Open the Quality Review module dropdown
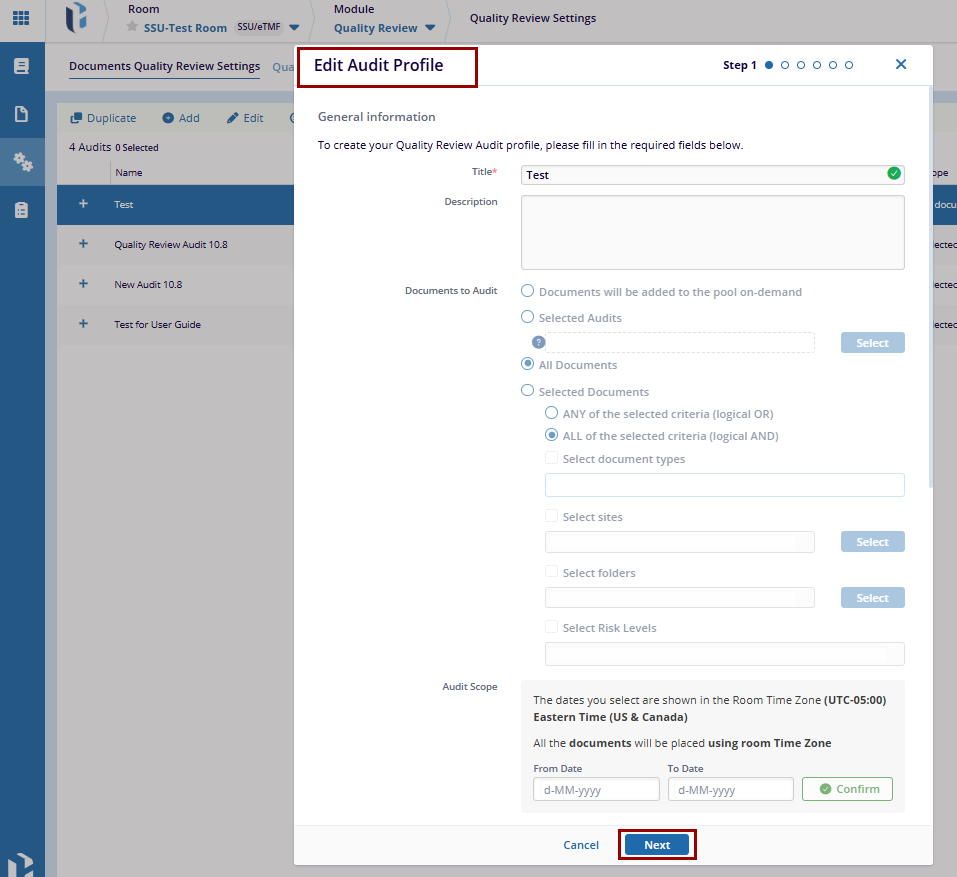 (x=430, y=28)
